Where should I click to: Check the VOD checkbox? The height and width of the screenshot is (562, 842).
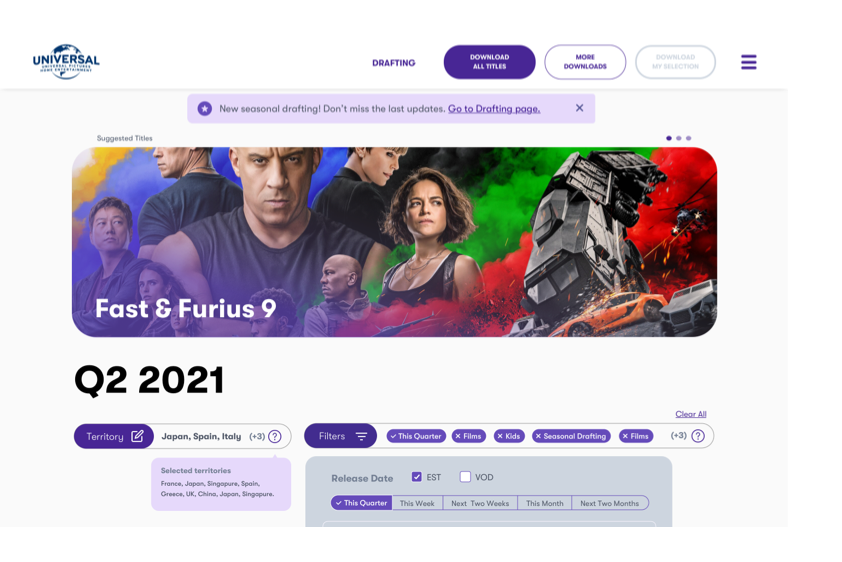[465, 477]
